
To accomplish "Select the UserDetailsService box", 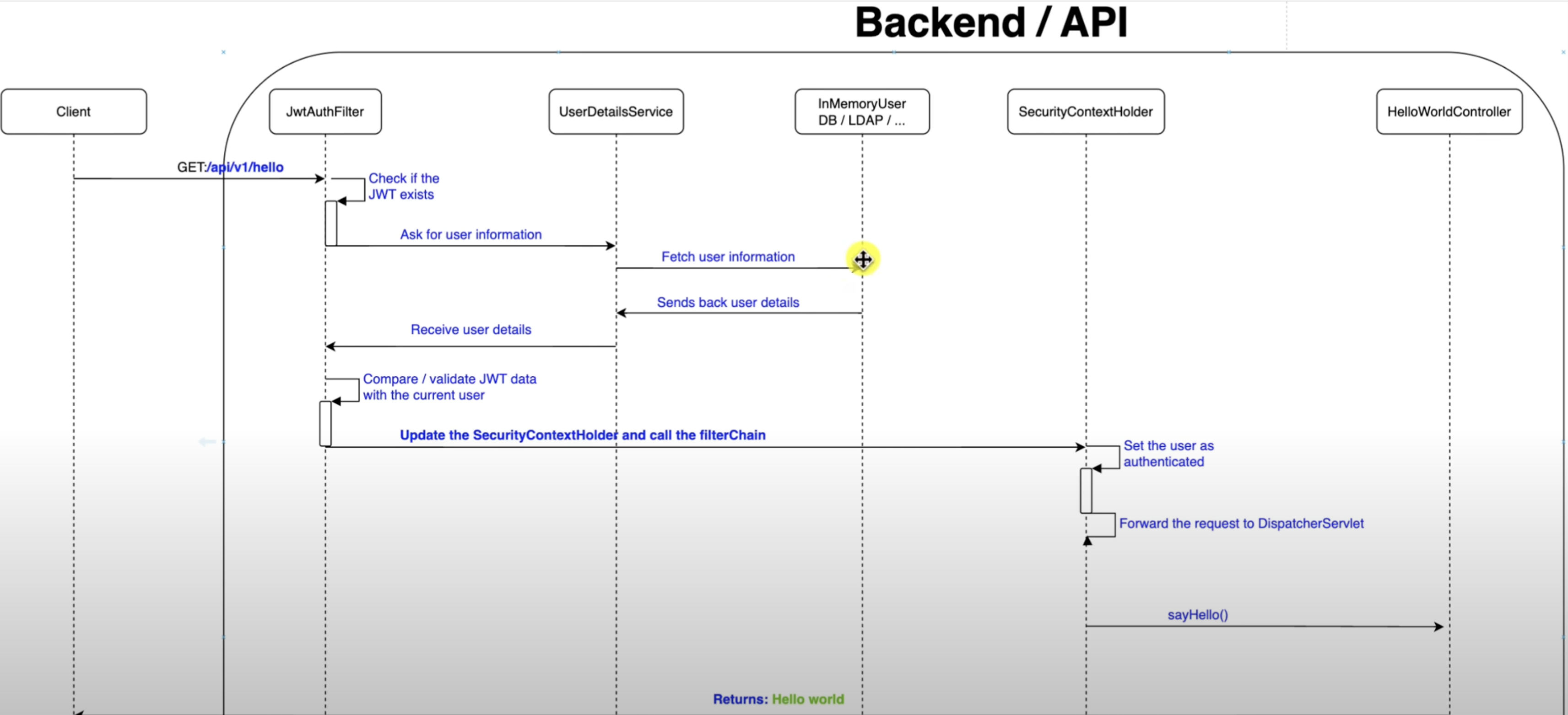I will pos(616,111).
